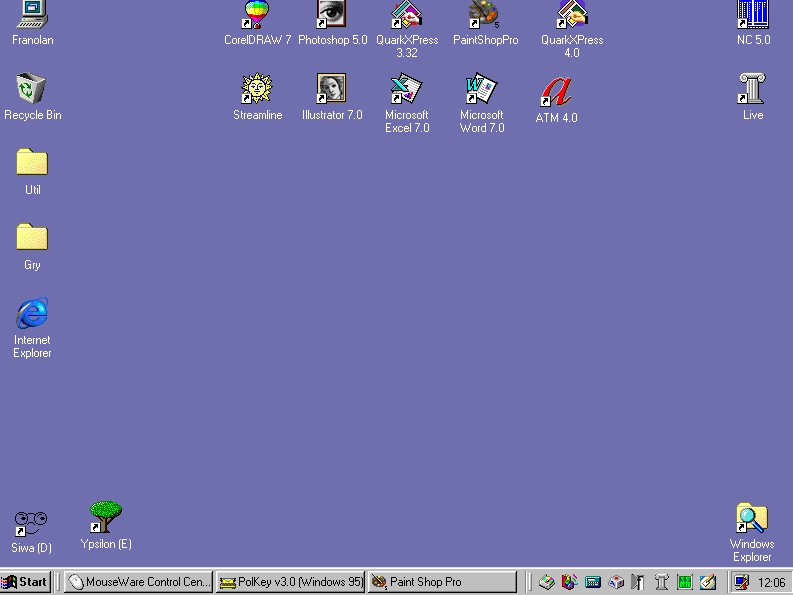Select the Streamline sun icon
This screenshot has height=595, width=793.
257,89
